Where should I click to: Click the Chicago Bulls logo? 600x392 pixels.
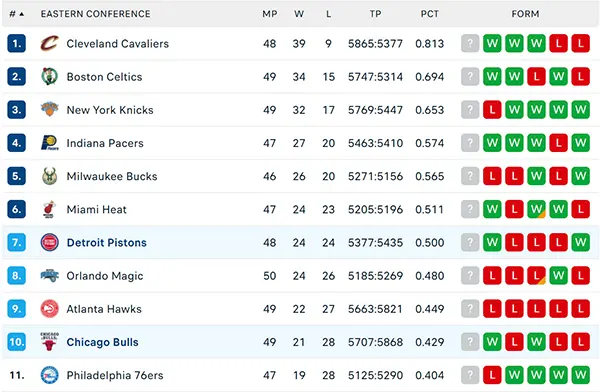(x=49, y=342)
